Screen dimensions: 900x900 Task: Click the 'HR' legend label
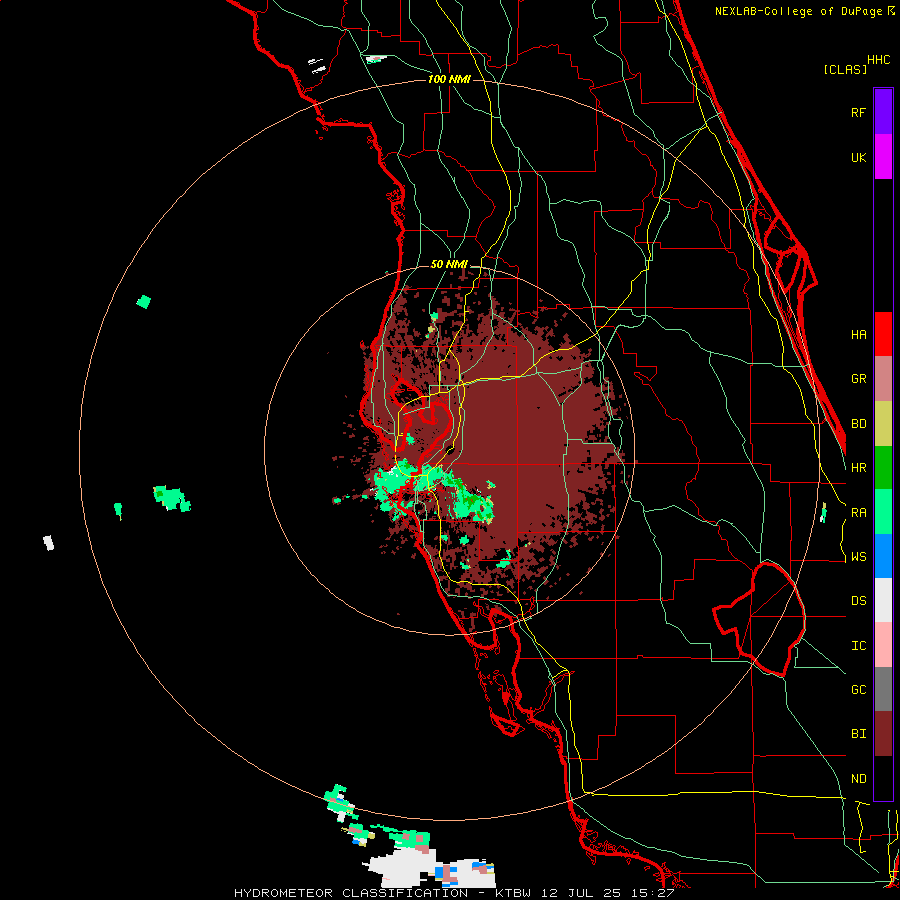tap(858, 468)
